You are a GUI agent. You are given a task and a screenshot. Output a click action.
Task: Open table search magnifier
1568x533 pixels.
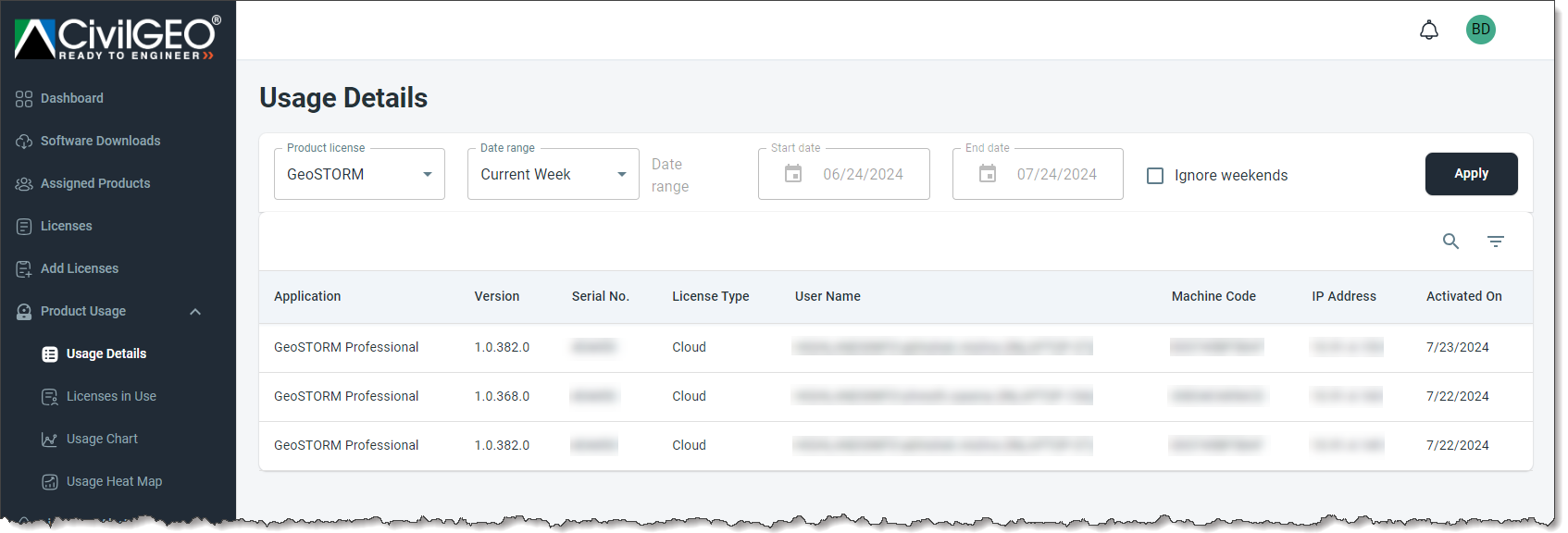click(x=1450, y=242)
